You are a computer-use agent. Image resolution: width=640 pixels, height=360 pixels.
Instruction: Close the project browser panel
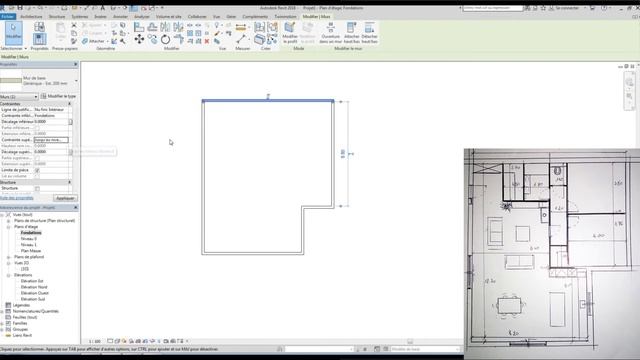76,207
